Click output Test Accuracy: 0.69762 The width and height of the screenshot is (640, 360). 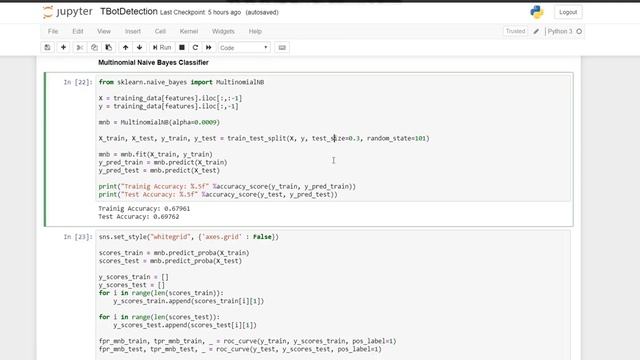(139, 217)
